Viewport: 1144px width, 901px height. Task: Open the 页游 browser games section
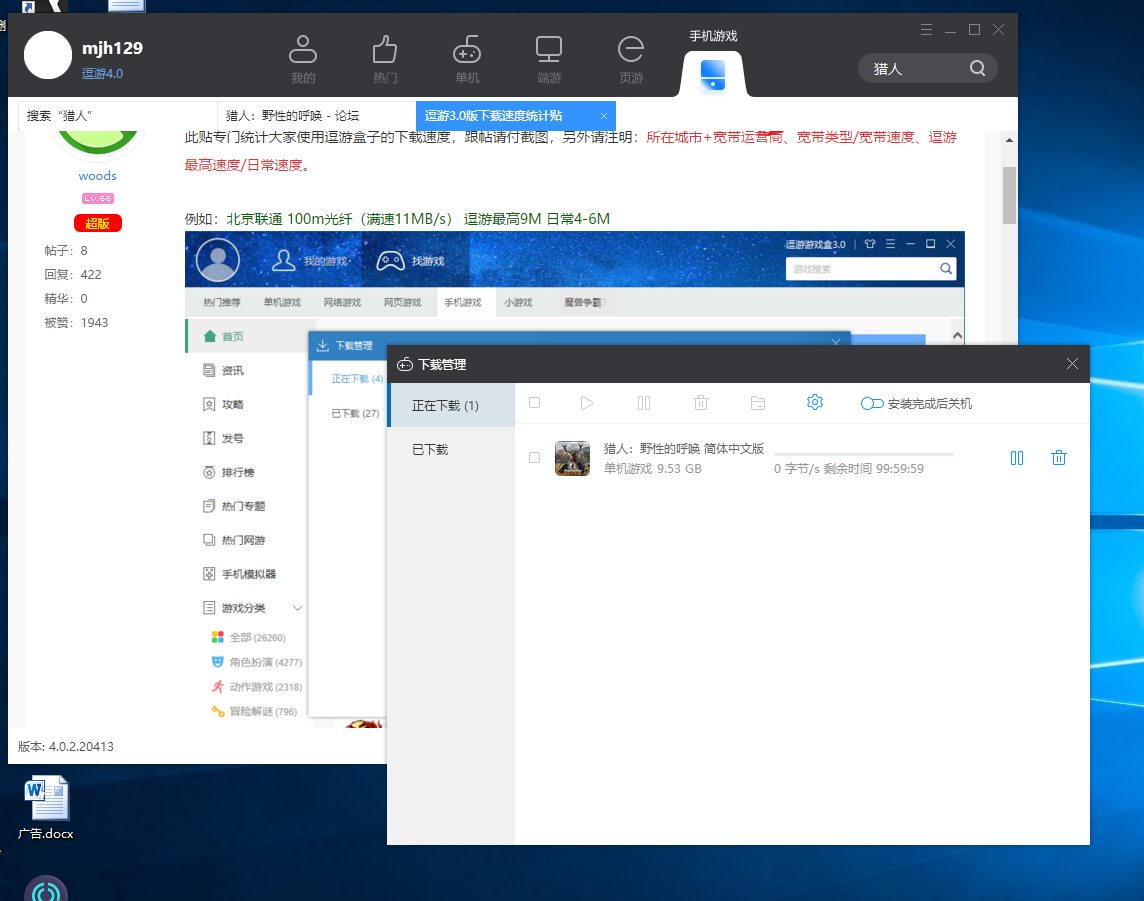(631, 59)
